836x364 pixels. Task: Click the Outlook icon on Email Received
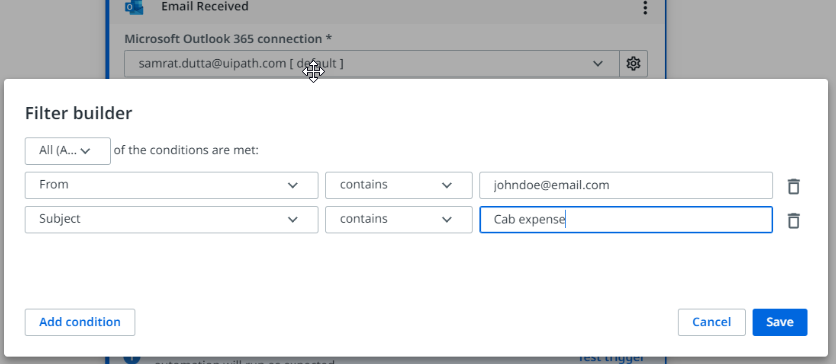(x=134, y=7)
